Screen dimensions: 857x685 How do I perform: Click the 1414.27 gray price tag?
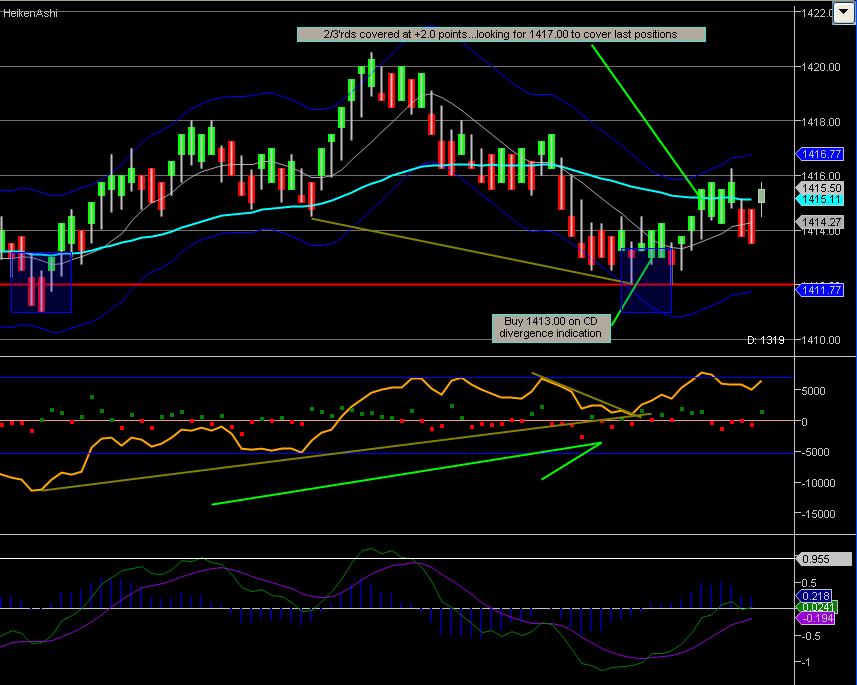(x=820, y=222)
